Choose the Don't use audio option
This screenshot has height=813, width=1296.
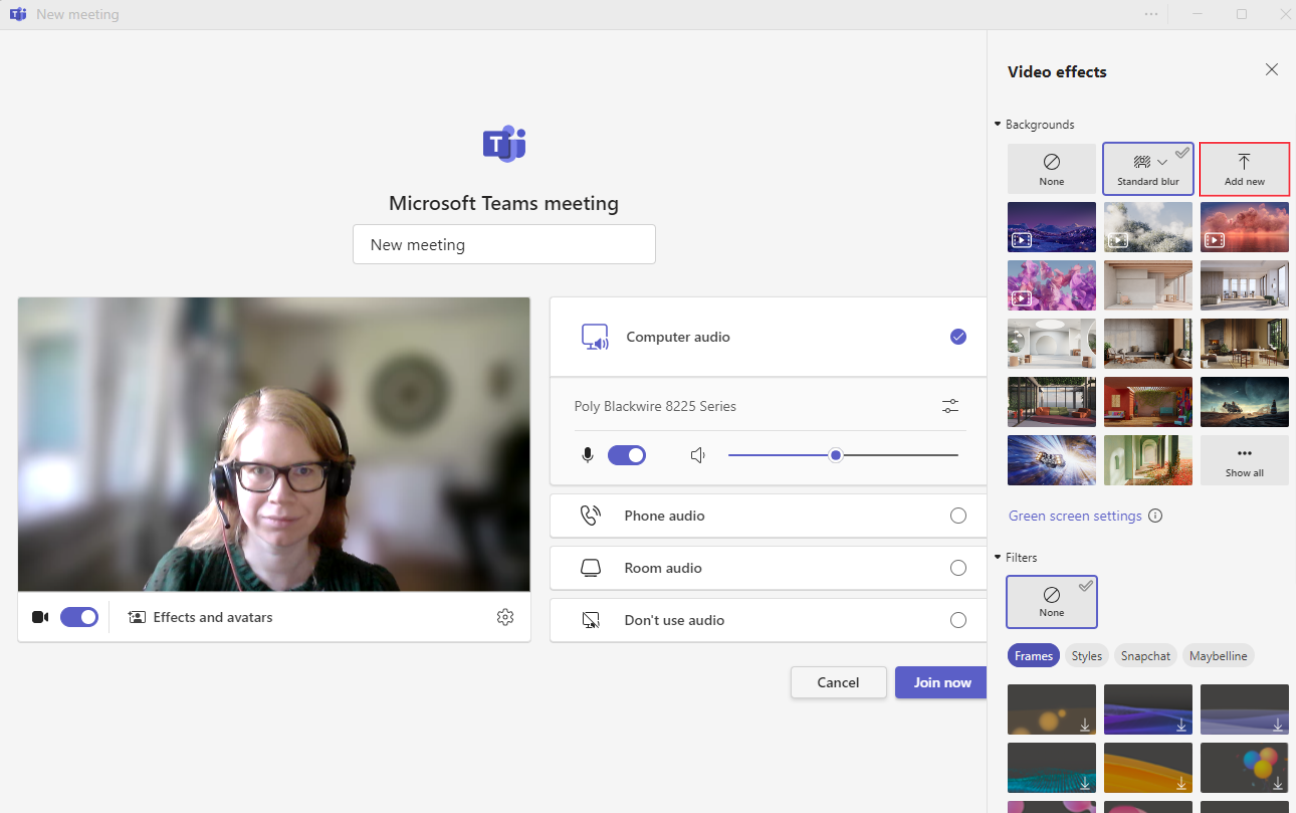click(x=958, y=620)
